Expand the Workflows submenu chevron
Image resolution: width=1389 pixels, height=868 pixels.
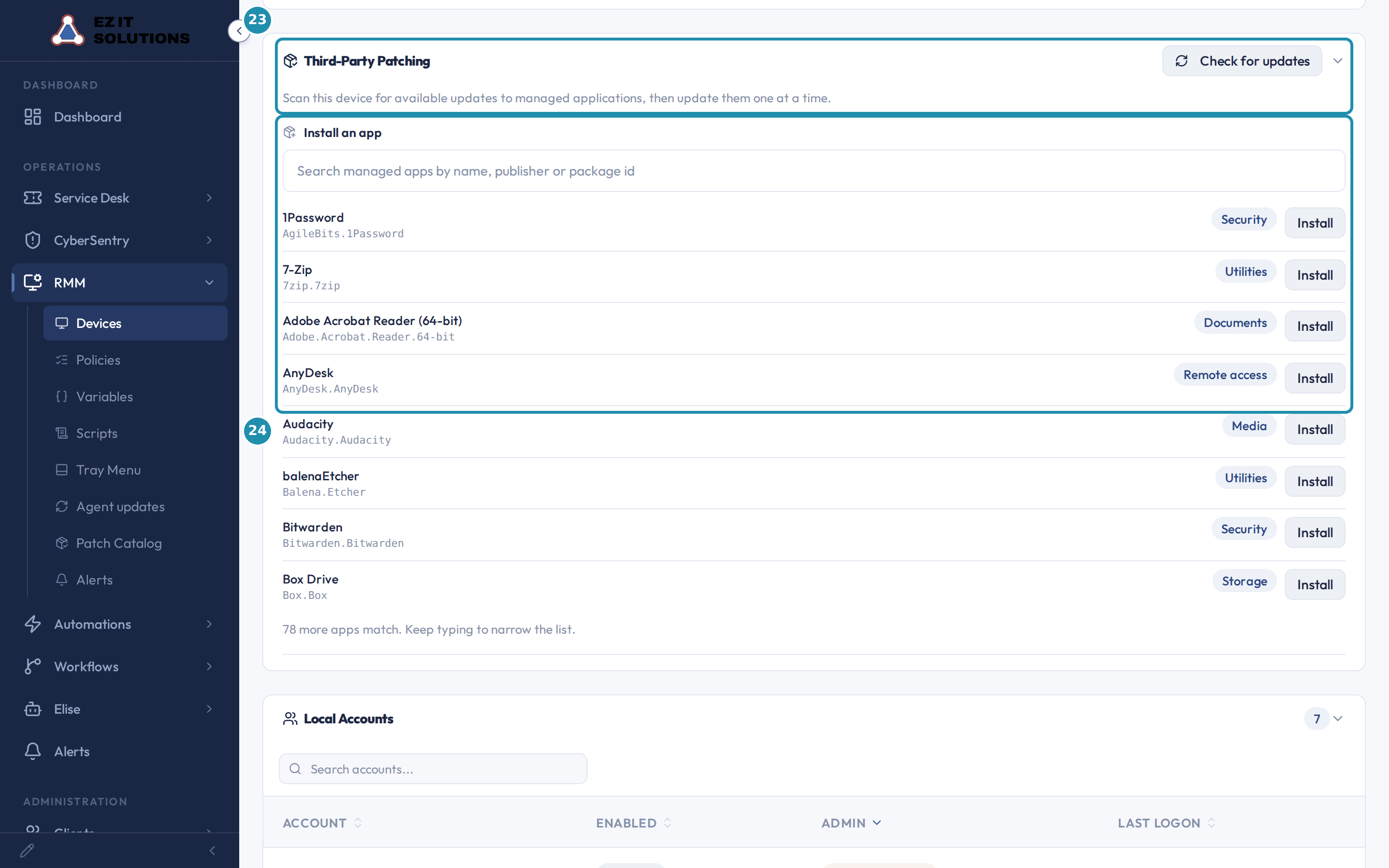[209, 666]
